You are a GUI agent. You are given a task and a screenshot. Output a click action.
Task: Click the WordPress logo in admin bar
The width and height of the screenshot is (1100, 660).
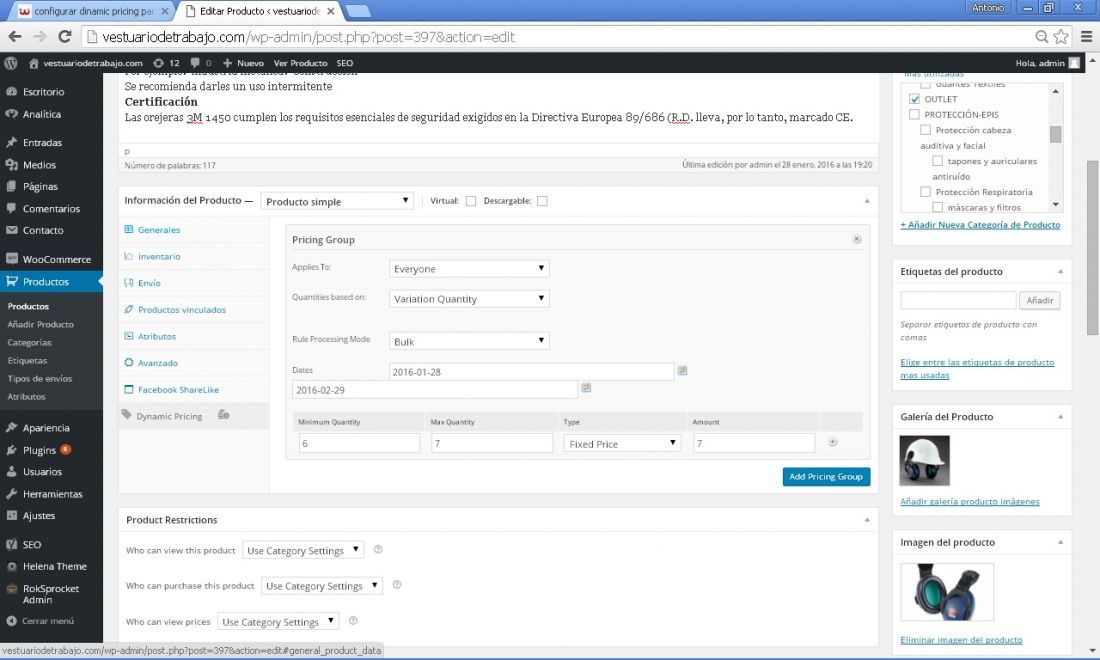[x=11, y=63]
